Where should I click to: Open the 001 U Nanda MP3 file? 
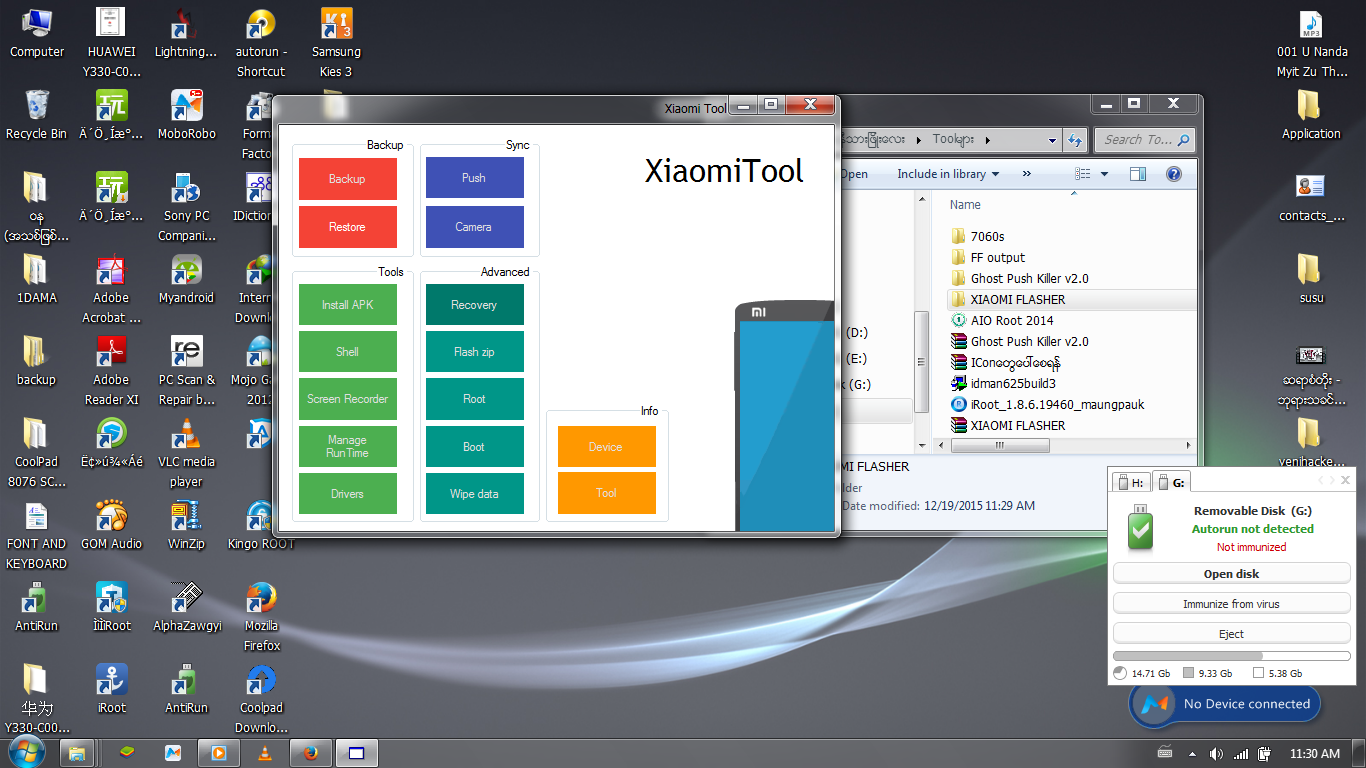tap(1311, 44)
